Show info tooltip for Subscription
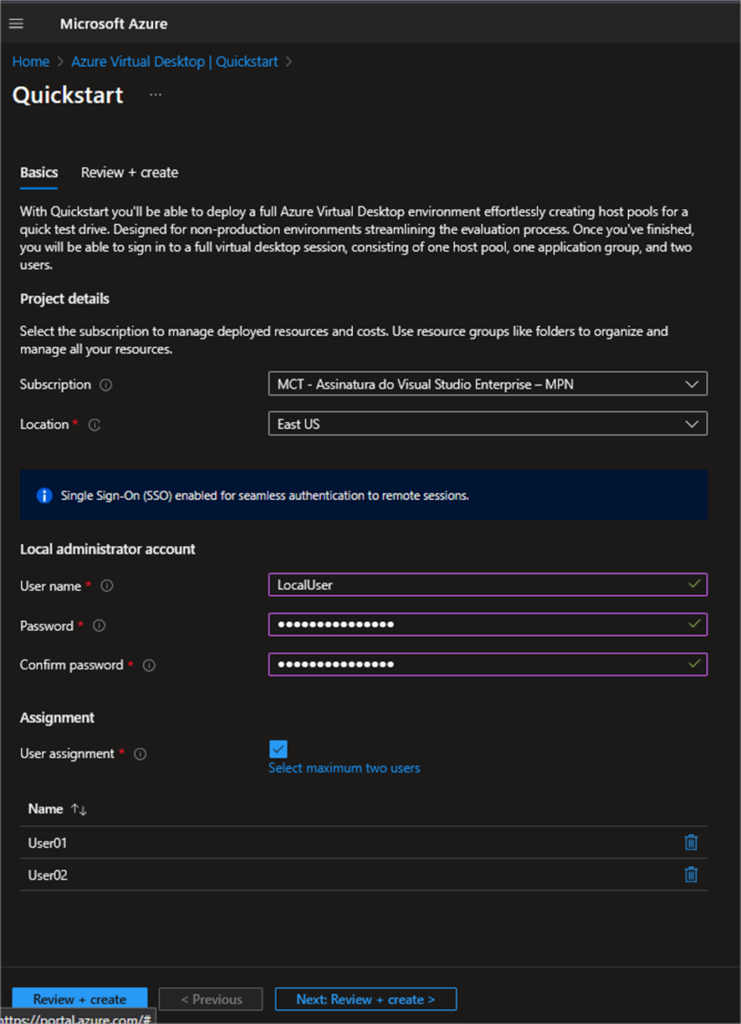 coord(106,385)
